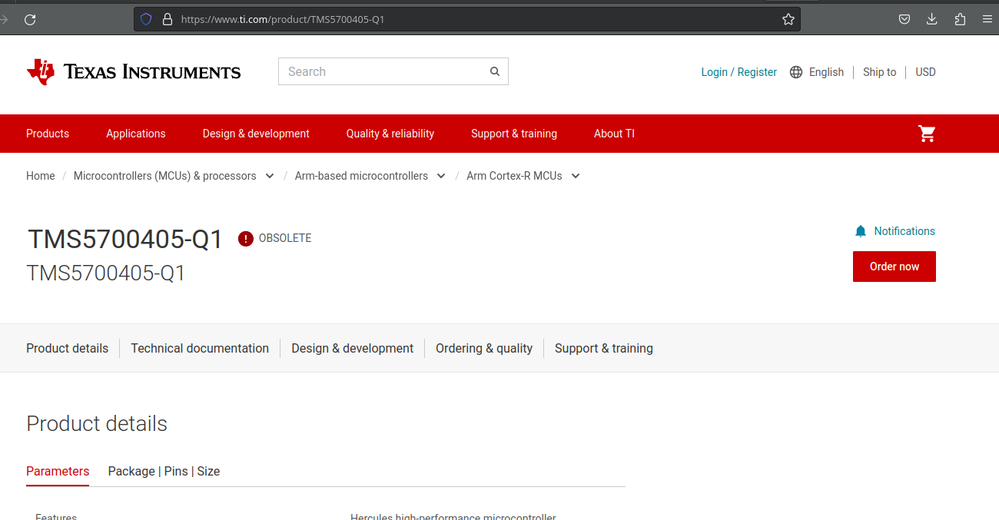Open the Firefox hamburger menu
The width and height of the screenshot is (999, 520).
tap(987, 19)
